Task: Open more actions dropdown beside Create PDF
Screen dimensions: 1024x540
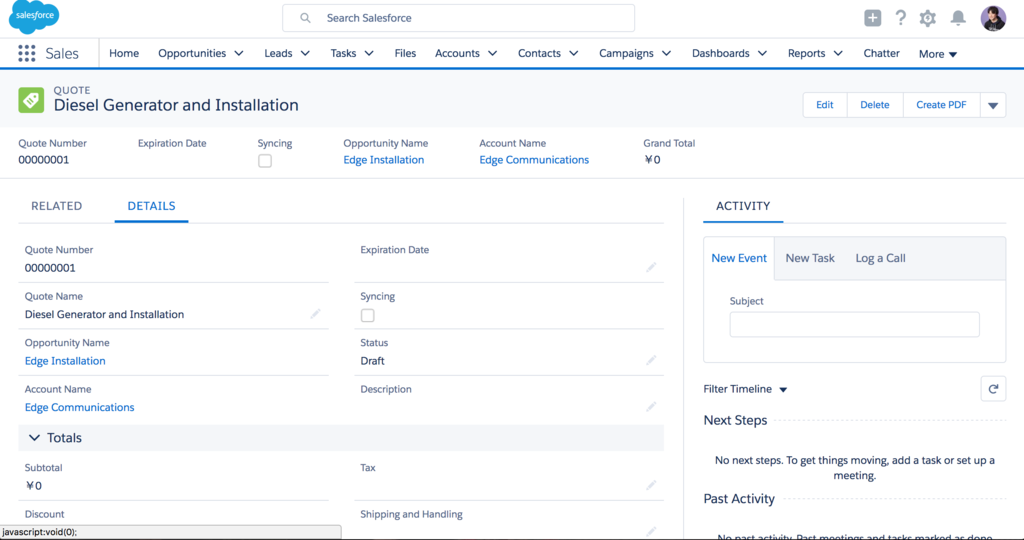Action: 993,105
